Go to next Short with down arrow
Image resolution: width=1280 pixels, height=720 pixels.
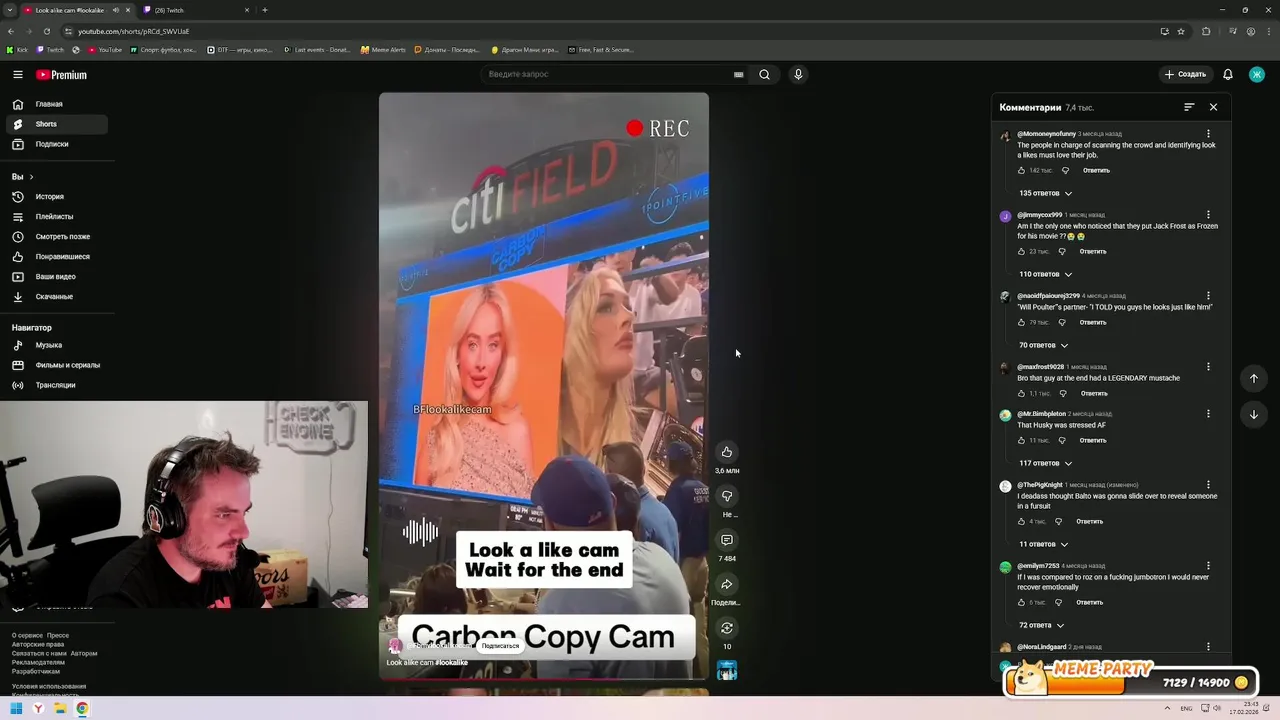point(1254,414)
